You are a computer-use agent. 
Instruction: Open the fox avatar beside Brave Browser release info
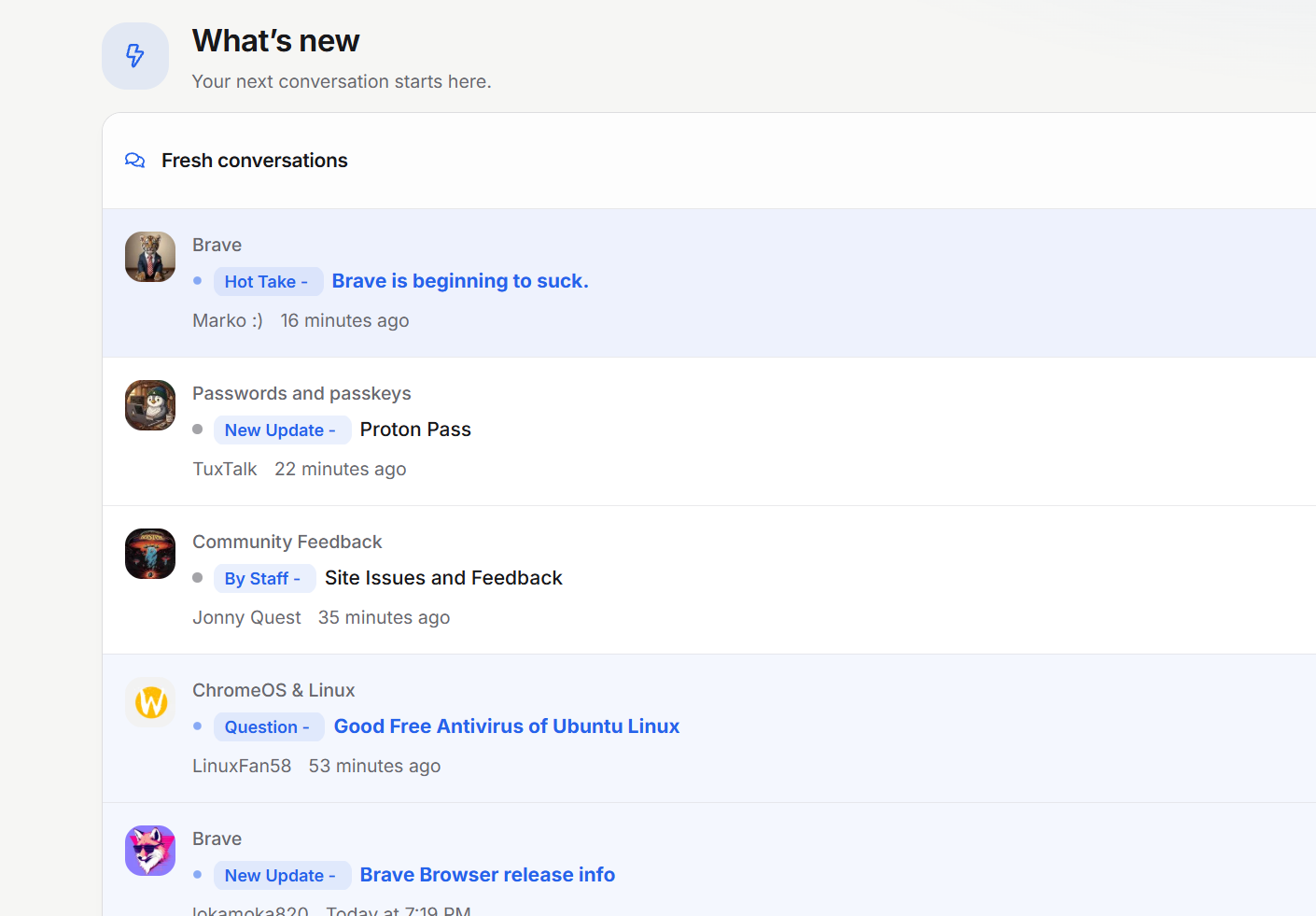click(150, 851)
